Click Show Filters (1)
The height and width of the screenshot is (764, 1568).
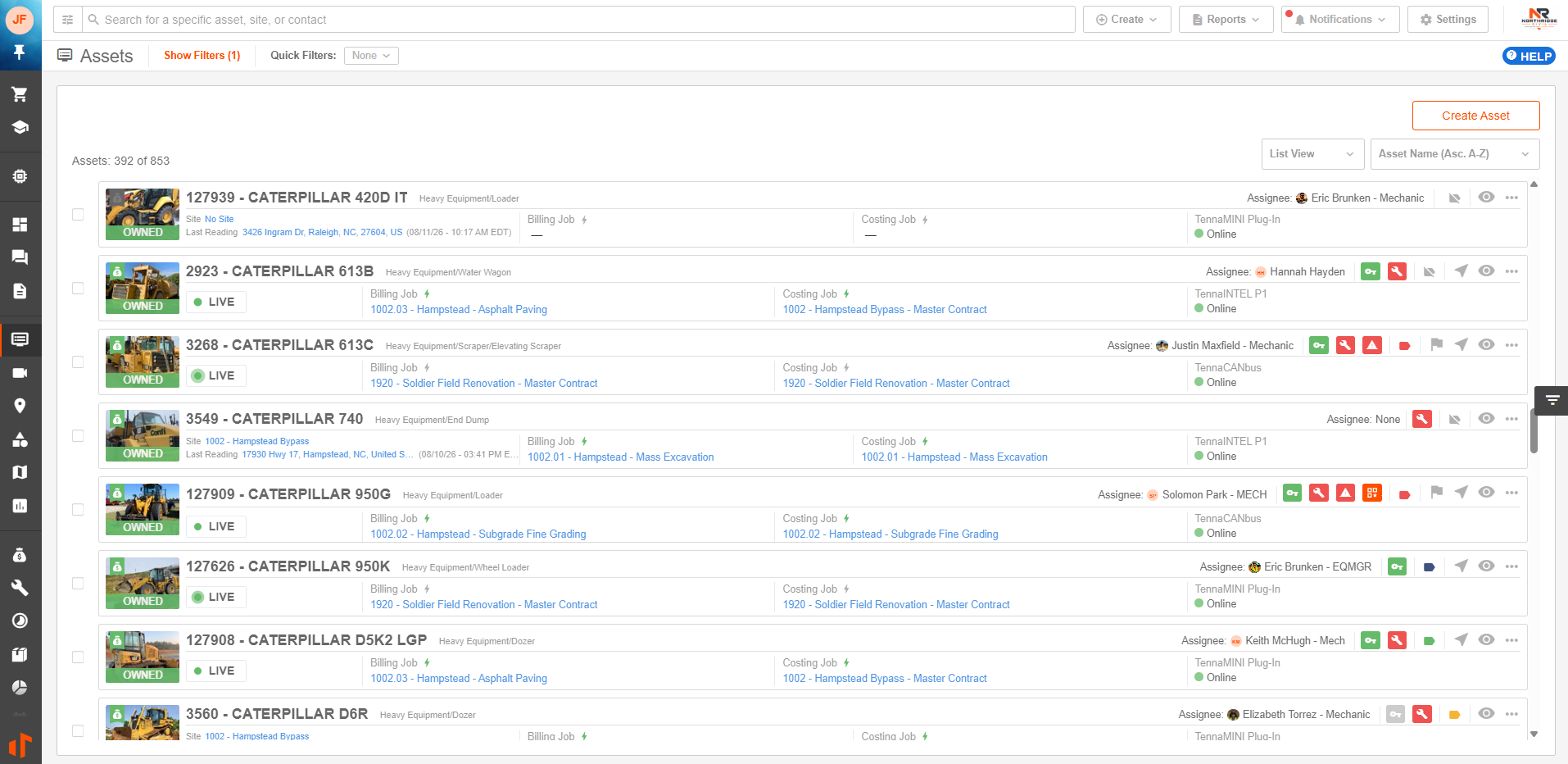coord(202,56)
